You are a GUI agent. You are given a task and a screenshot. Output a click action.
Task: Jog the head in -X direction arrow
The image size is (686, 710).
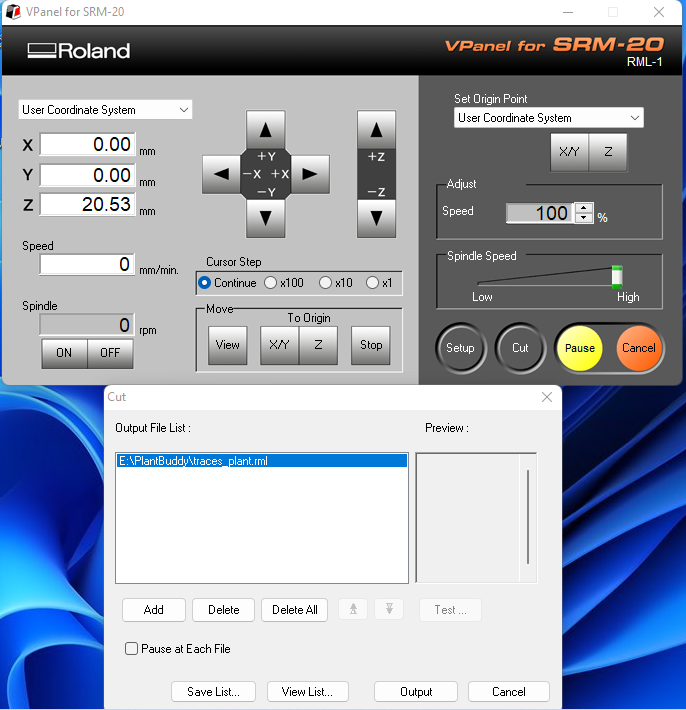tap(221, 174)
